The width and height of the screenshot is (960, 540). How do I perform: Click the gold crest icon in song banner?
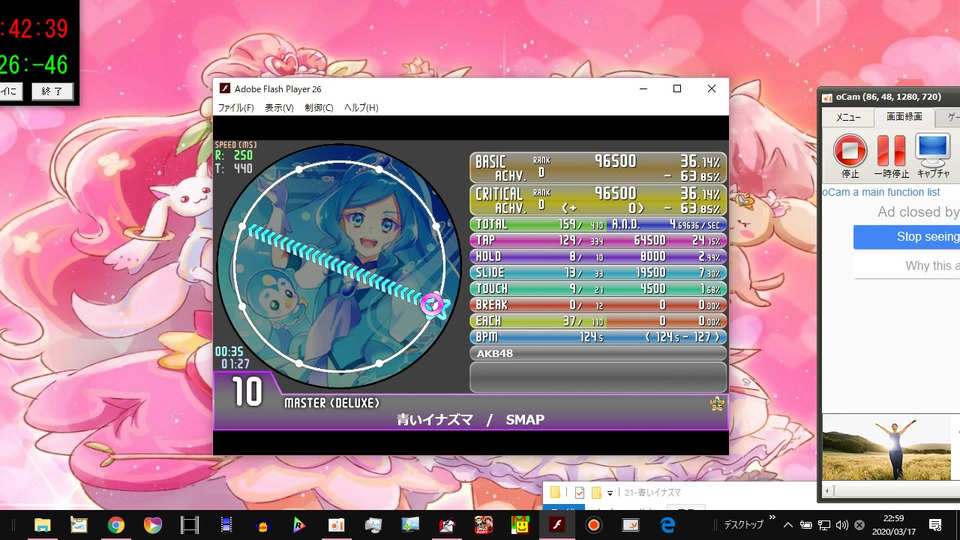[x=717, y=403]
